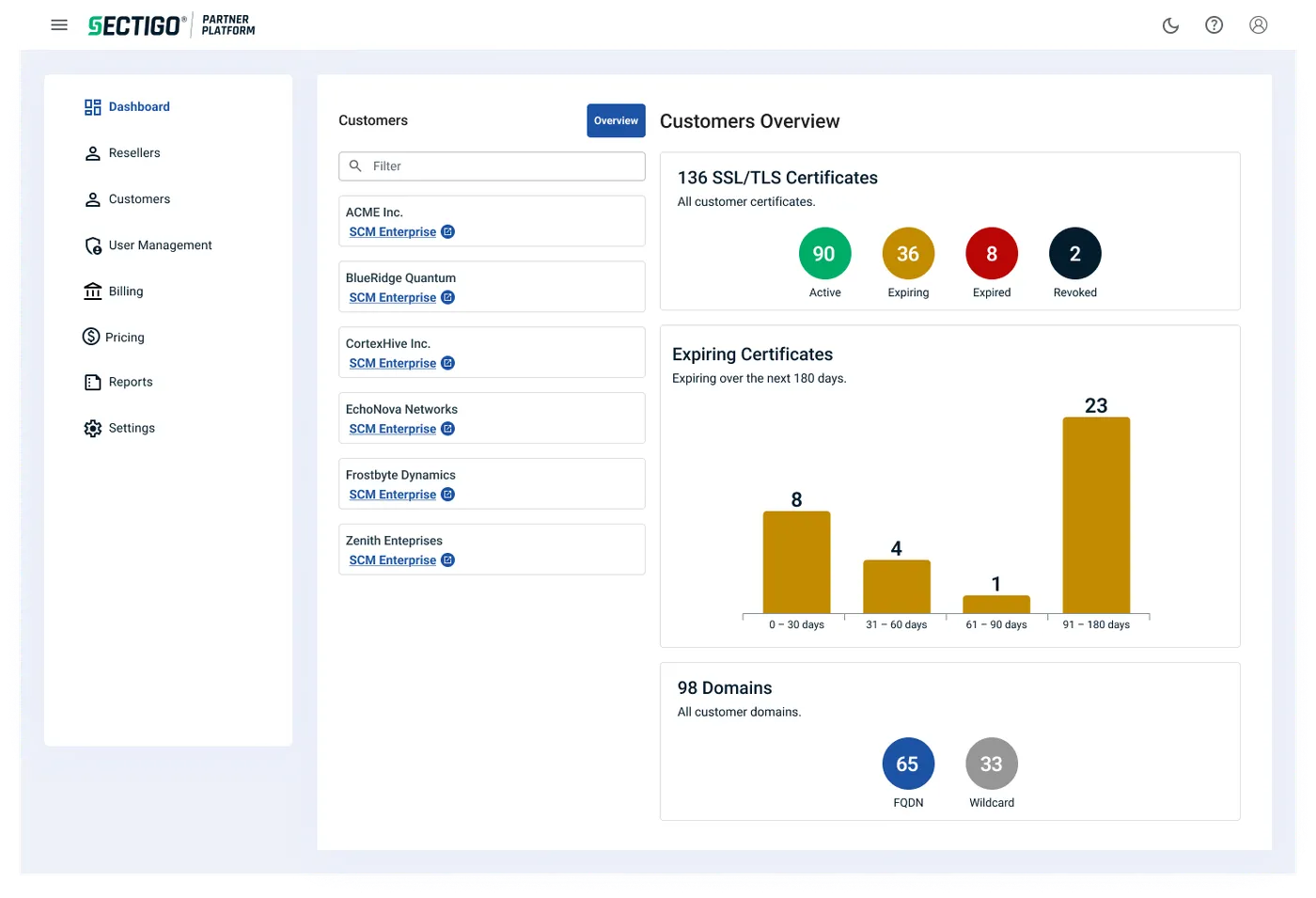This screenshot has width=1316, height=898.
Task: Select the blue FQDN 65 circle
Action: [x=907, y=764]
